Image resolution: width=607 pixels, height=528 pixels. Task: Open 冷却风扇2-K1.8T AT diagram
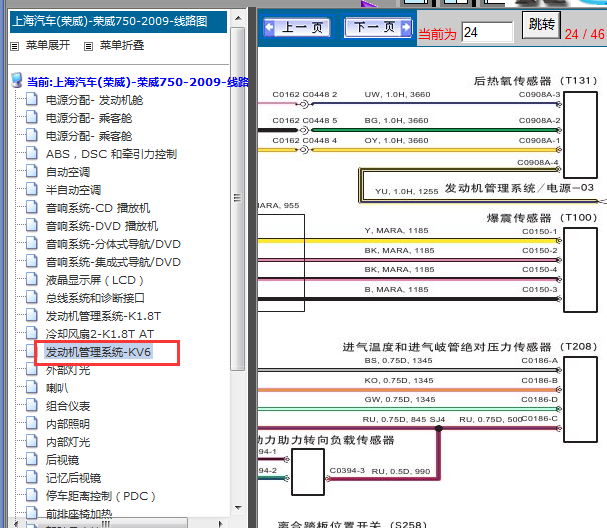pyautogui.click(x=100, y=334)
